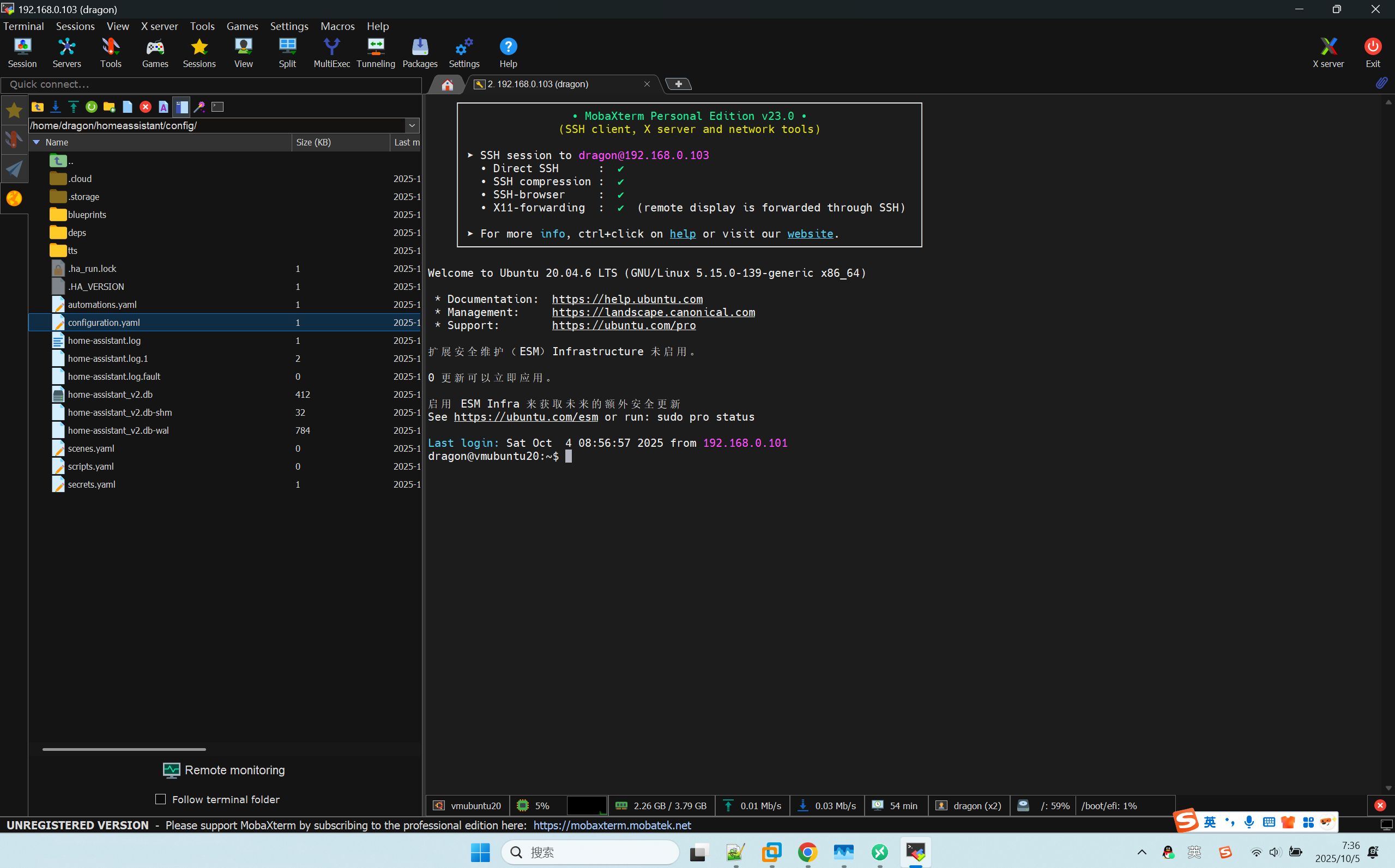1395x868 pixels.
Task: Click the upload to current folder icon
Action: [73, 107]
